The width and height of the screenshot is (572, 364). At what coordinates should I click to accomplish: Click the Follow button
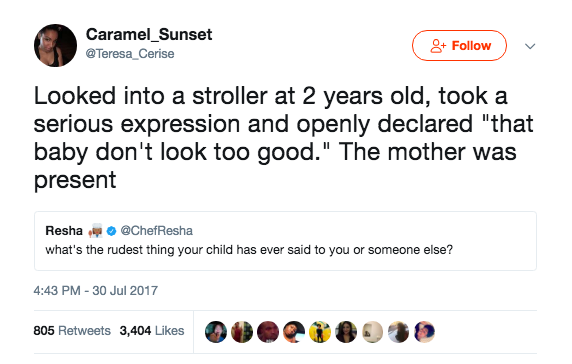click(x=459, y=46)
